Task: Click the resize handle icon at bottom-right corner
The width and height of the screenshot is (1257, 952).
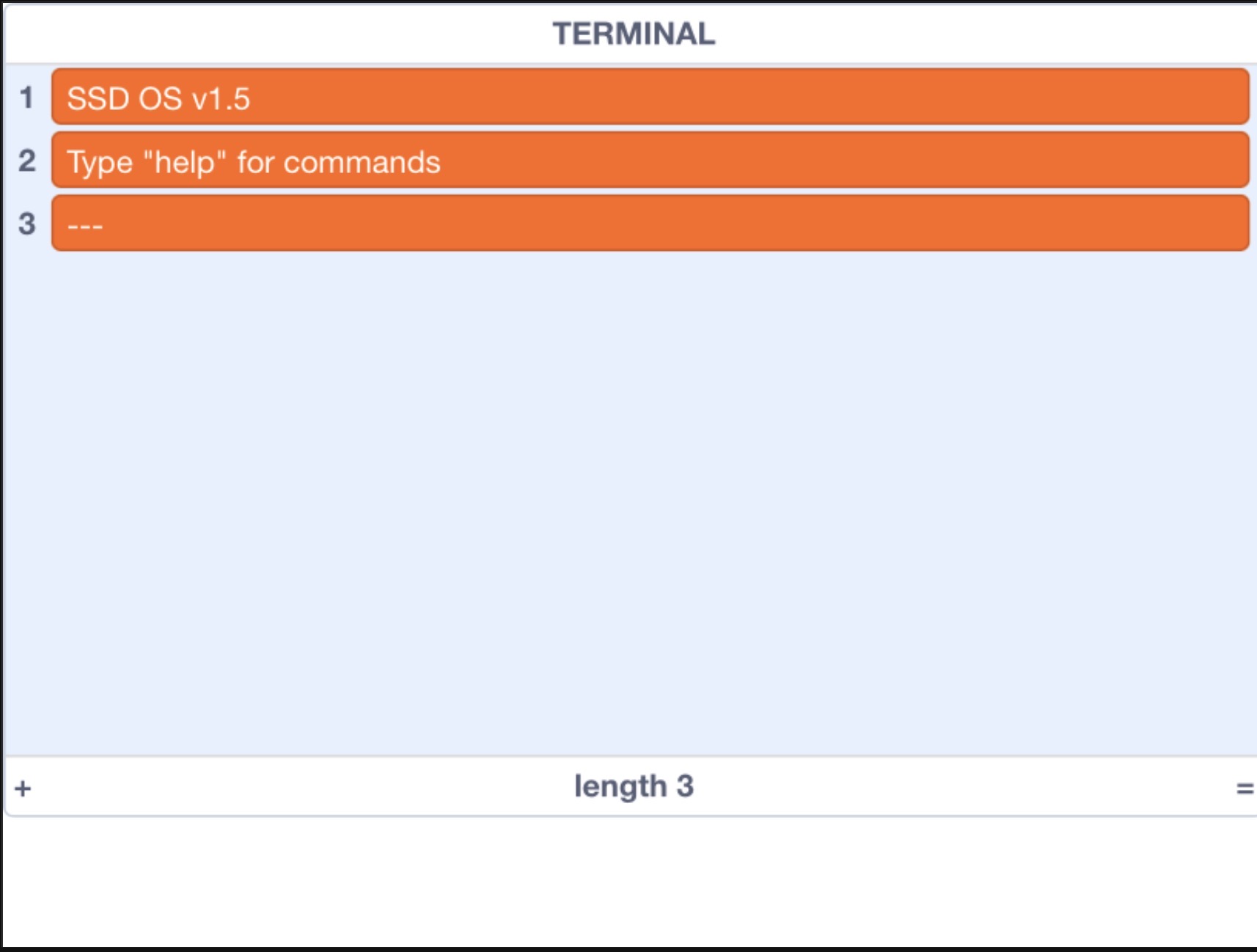Action: pos(1245,788)
